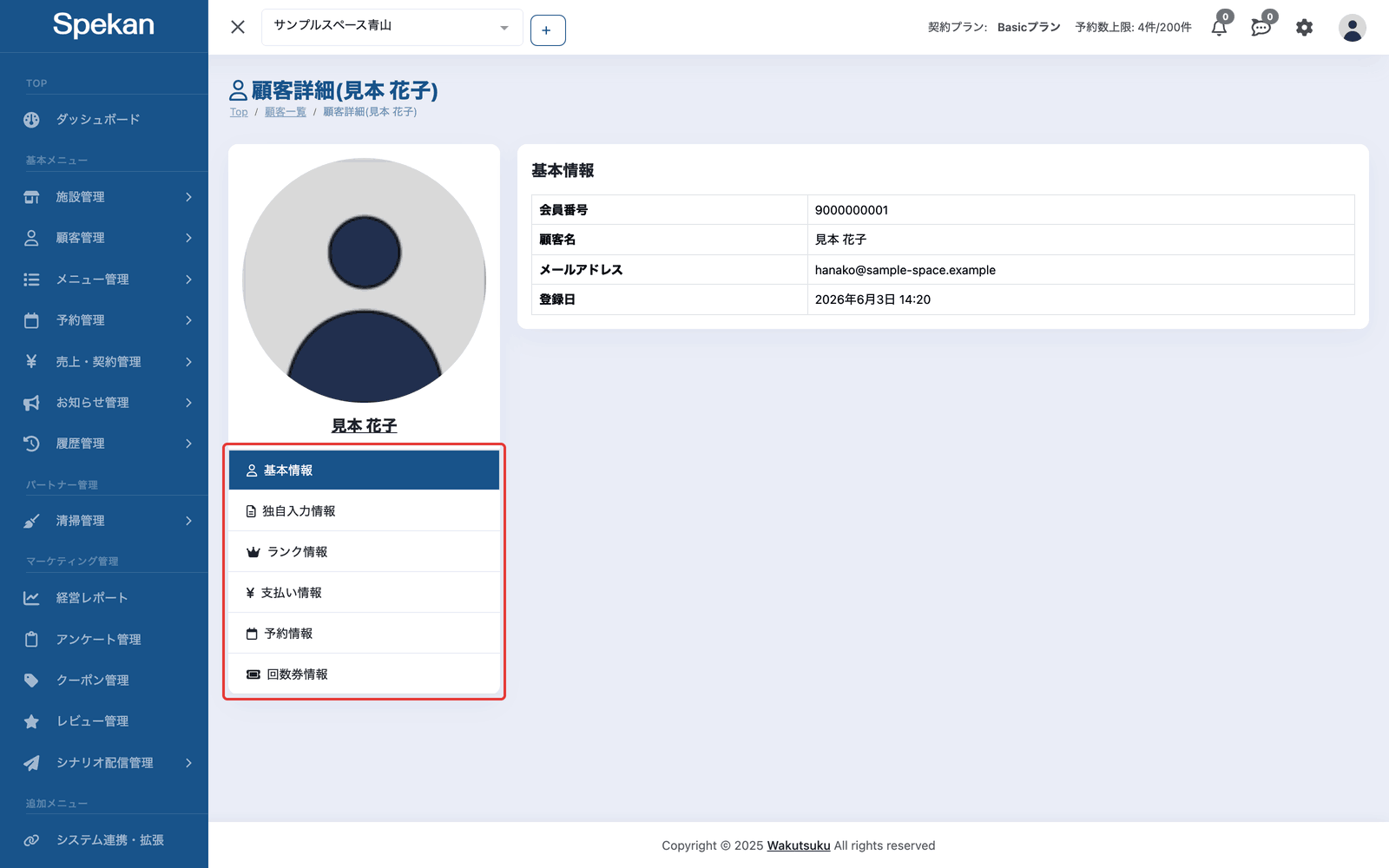Click the Spekan logo
The width and height of the screenshot is (1389, 868).
[x=103, y=24]
